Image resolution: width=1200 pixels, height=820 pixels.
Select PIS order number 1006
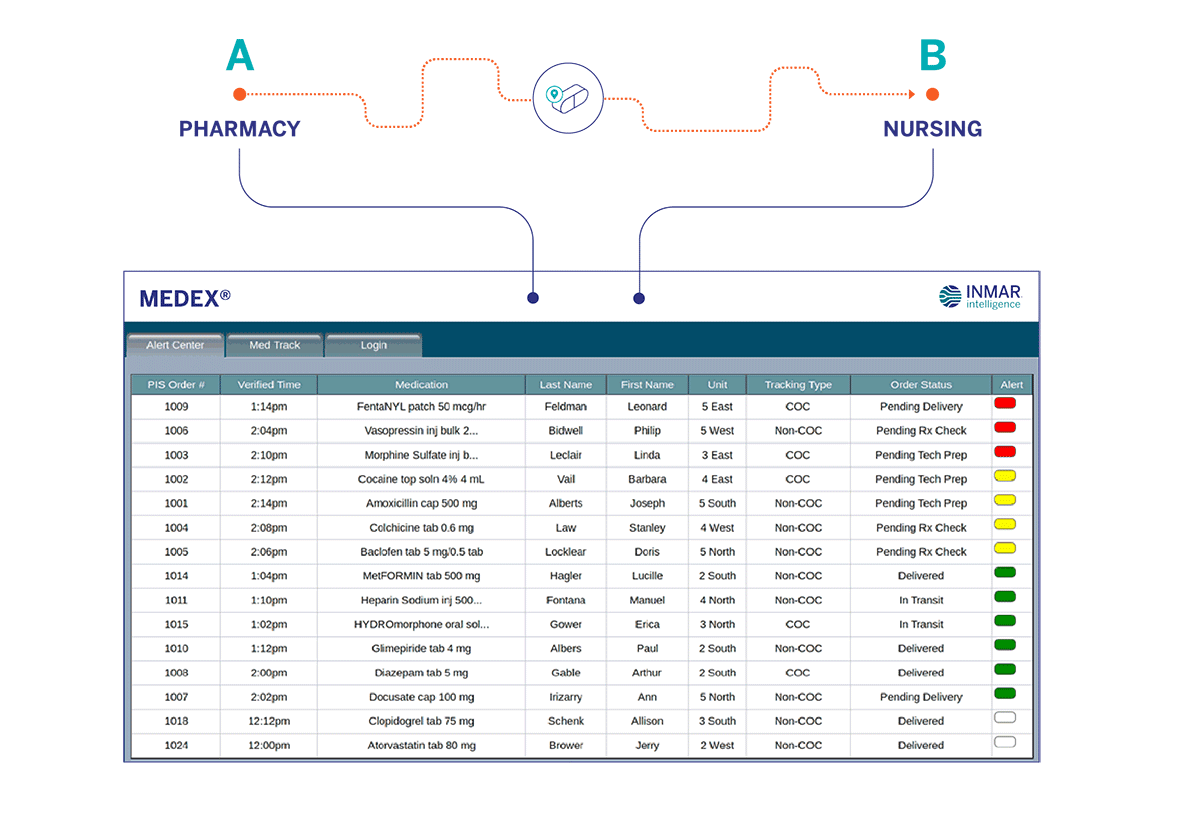[176, 431]
